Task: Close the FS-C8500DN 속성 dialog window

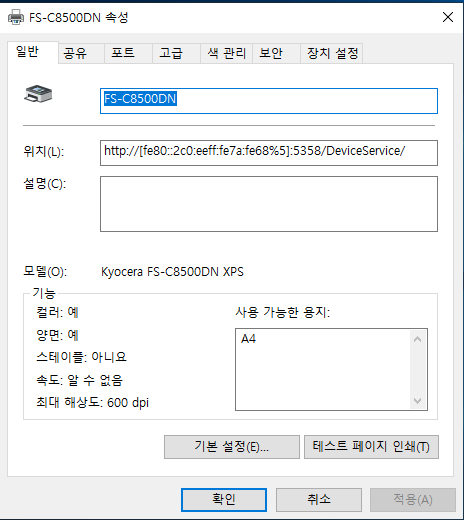Action: (x=448, y=17)
